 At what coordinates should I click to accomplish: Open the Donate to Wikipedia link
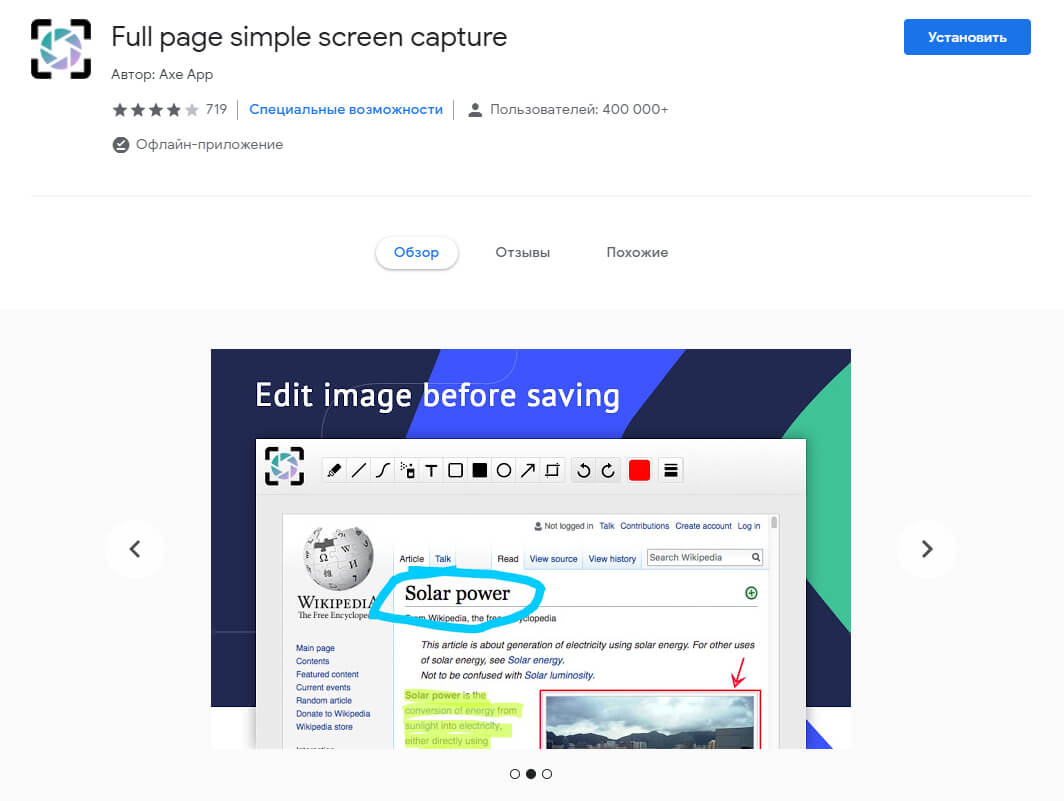click(x=332, y=713)
